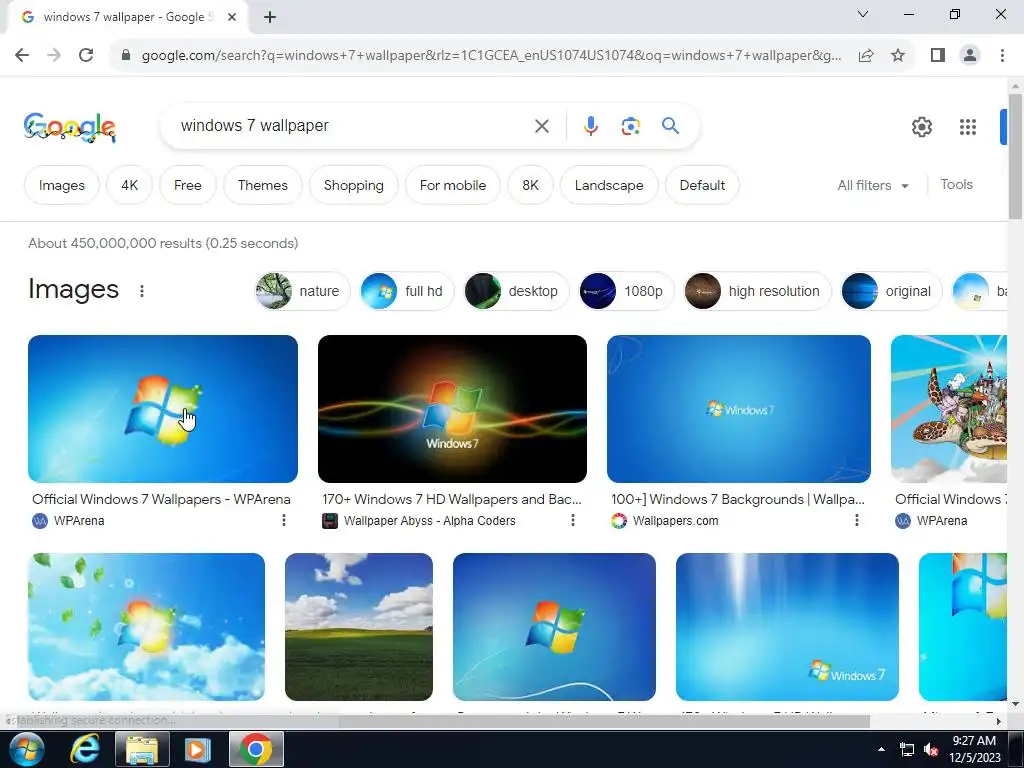
Task: Refine images by high resolution chip
Action: (x=757, y=291)
